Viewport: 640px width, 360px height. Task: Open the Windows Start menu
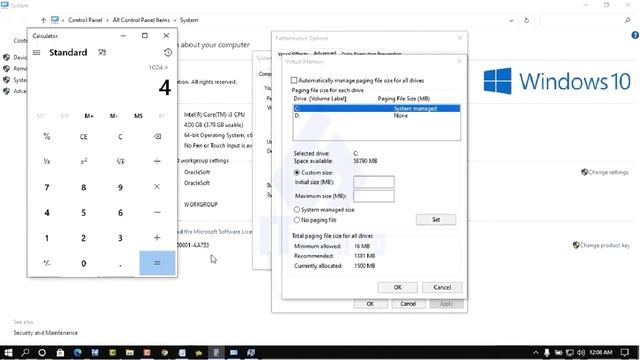8,353
